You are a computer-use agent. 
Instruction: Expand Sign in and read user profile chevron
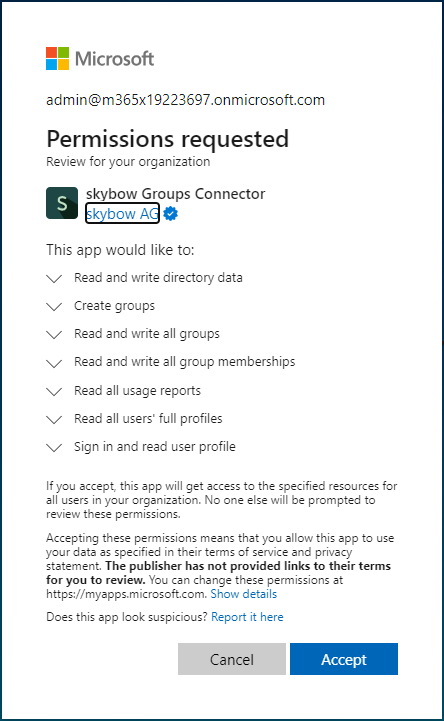point(54,447)
